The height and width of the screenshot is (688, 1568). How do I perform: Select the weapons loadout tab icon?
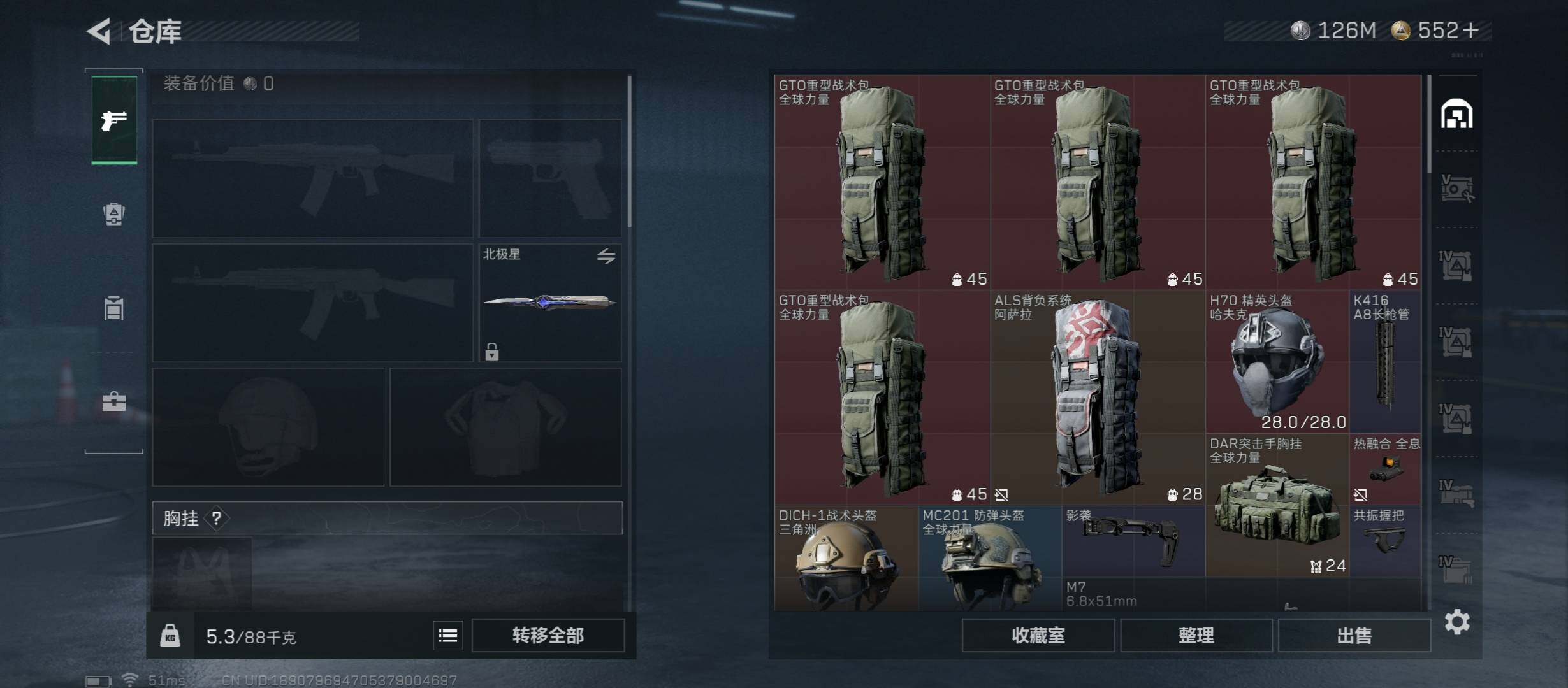[x=114, y=120]
